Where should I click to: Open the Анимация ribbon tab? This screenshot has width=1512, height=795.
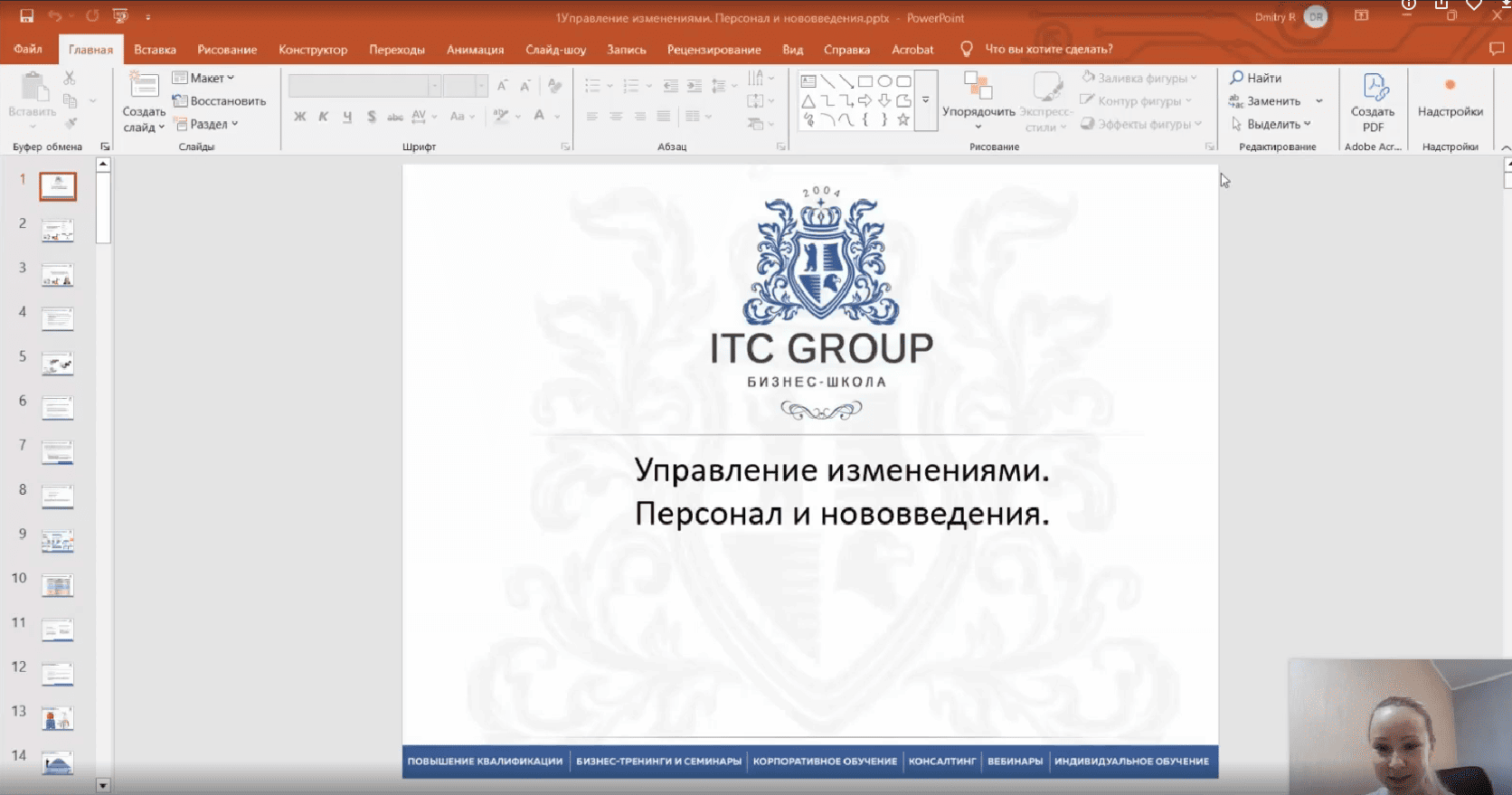tap(475, 50)
